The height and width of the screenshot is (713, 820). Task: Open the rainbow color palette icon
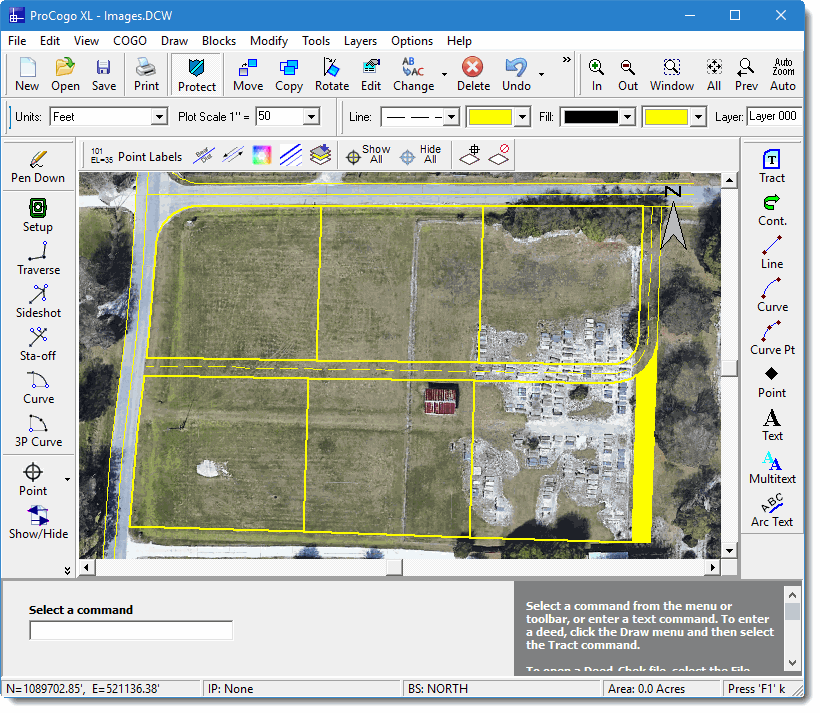tap(261, 155)
